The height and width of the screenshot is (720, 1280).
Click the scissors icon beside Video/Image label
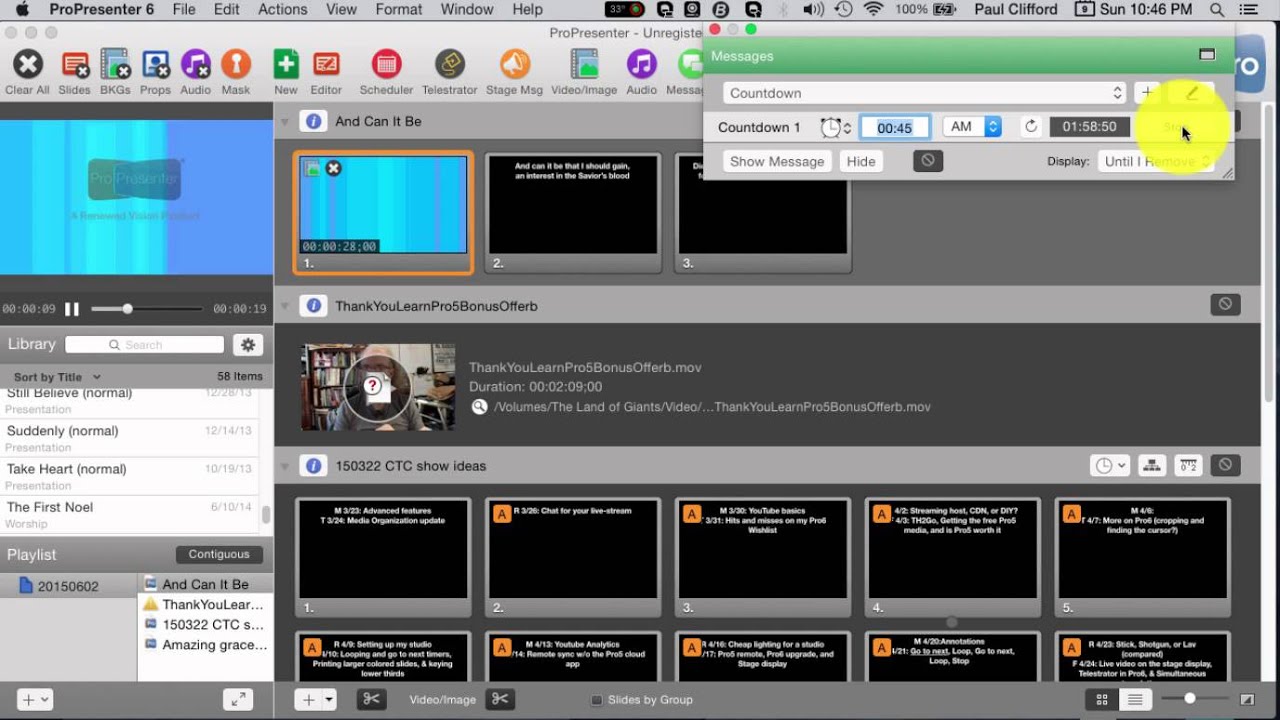501,699
